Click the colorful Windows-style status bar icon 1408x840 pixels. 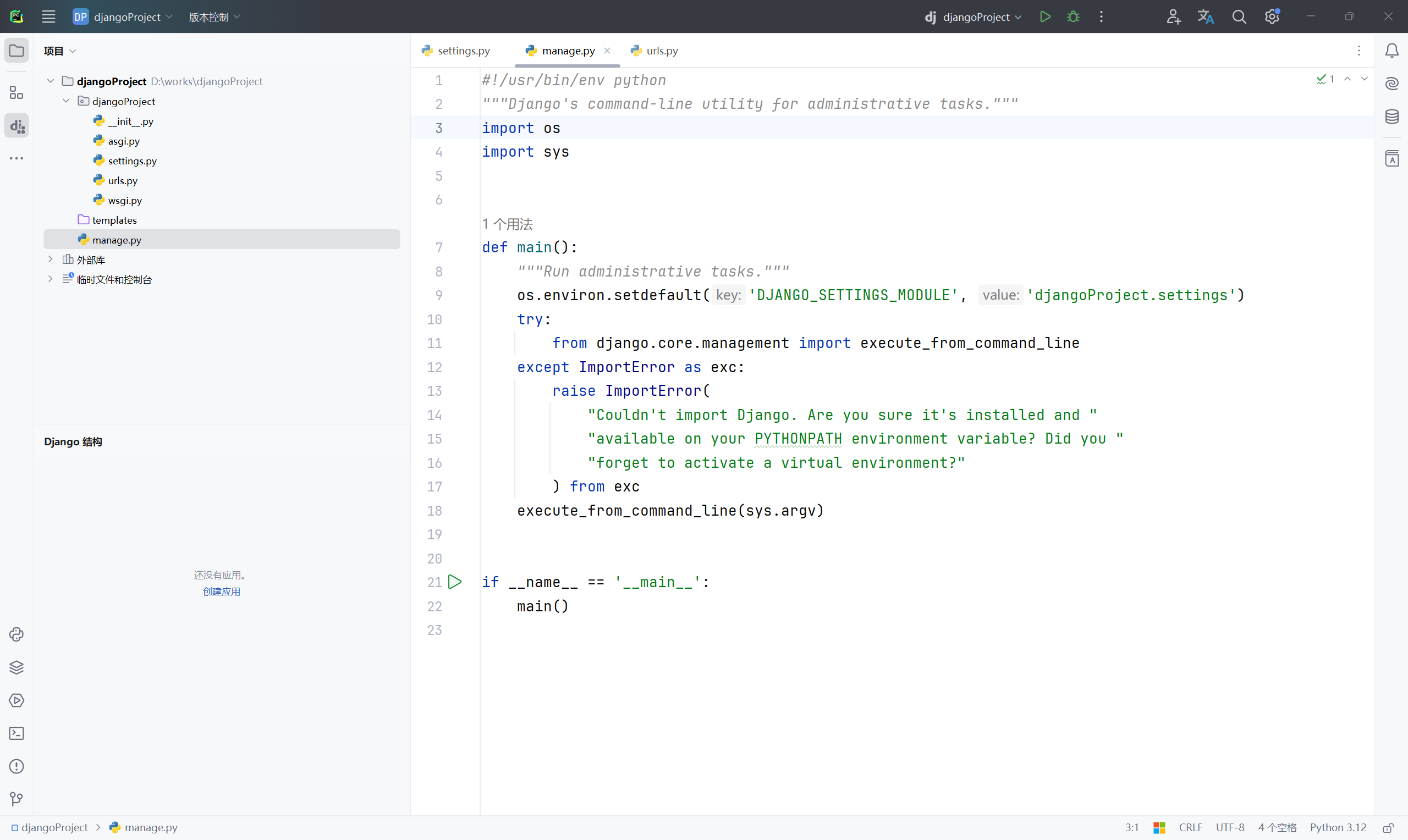click(1159, 827)
